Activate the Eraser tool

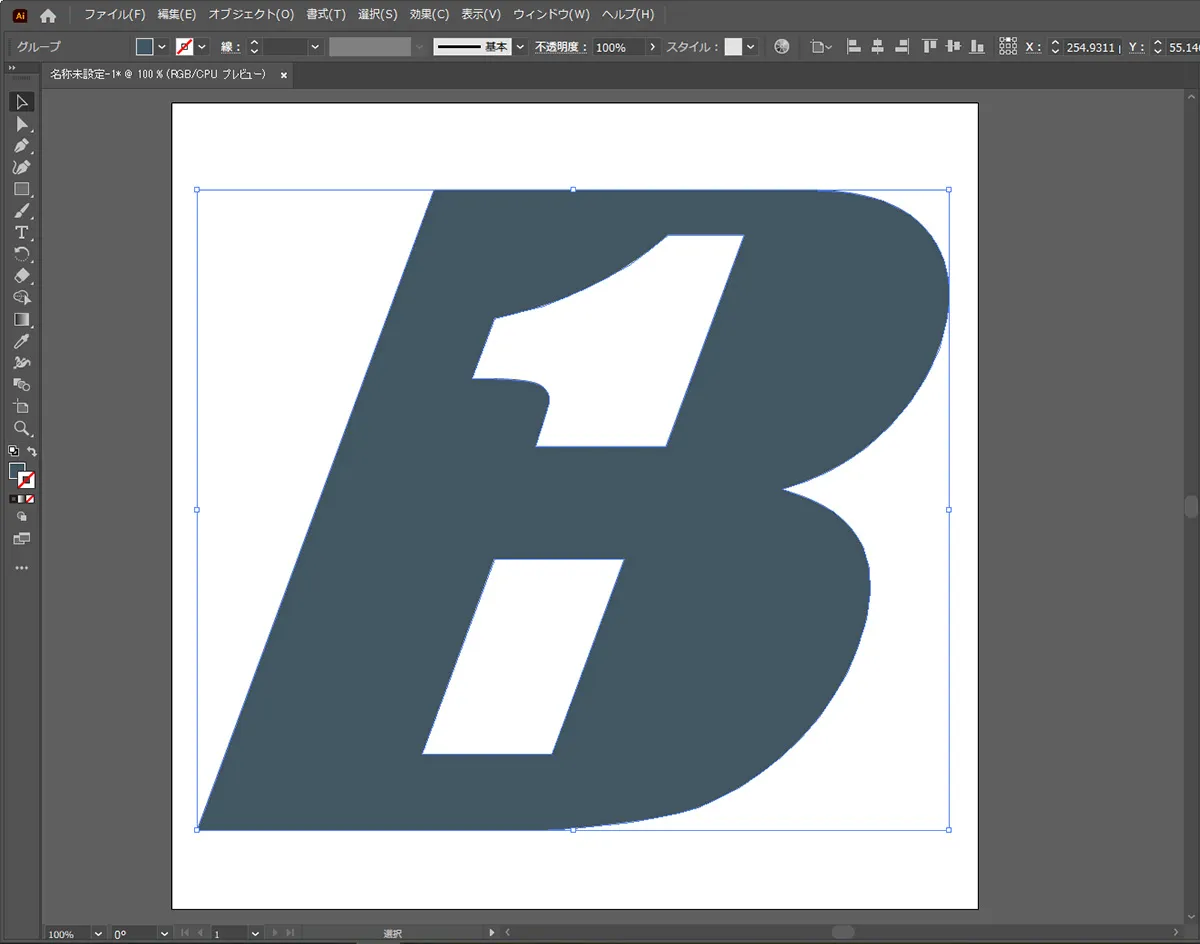21,276
